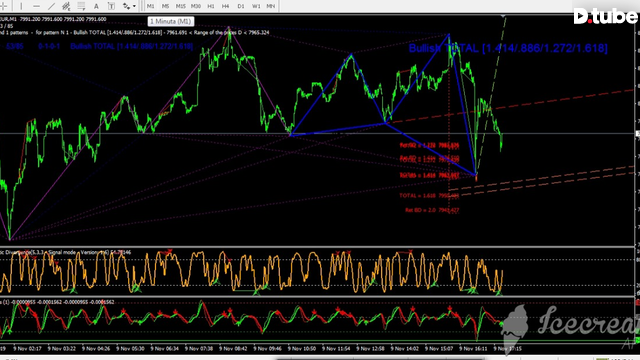The height and width of the screenshot is (360, 640).
Task: Click the '9 Nov 14:02' time axis label
Action: coord(404,349)
